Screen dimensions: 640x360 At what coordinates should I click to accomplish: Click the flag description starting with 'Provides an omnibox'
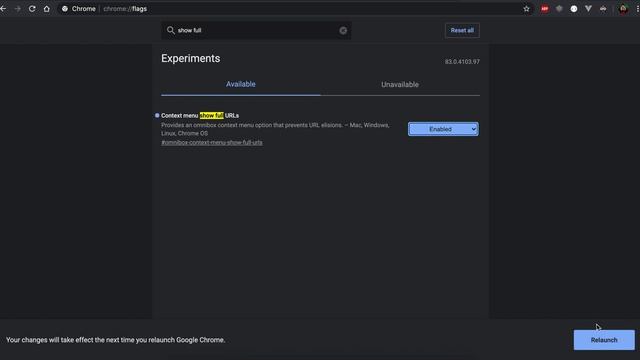(275, 129)
